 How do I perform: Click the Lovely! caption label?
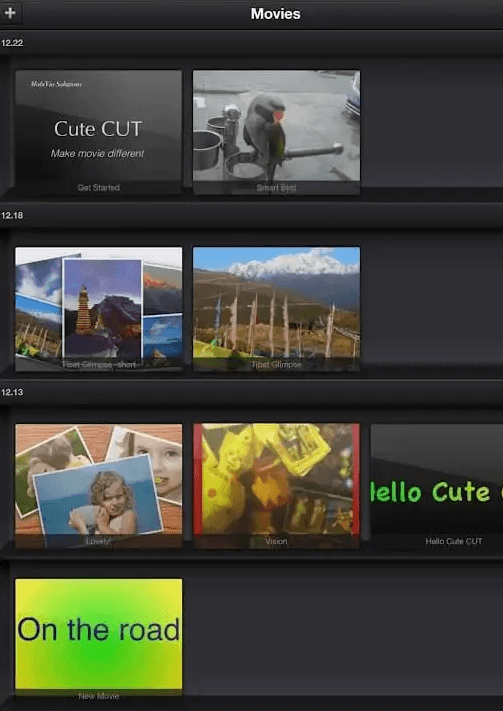(x=98, y=541)
